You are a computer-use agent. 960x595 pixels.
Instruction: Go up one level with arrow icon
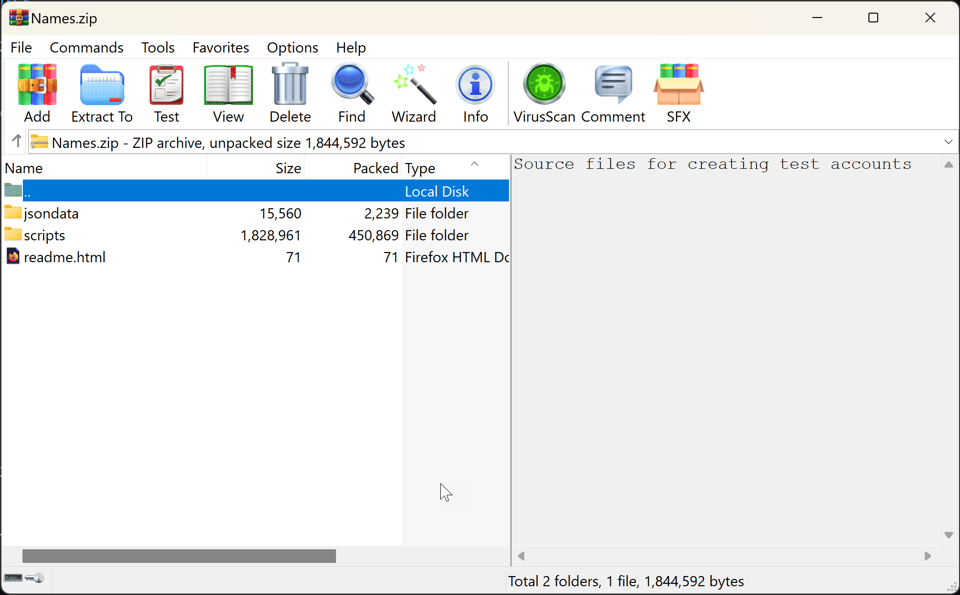pos(17,142)
